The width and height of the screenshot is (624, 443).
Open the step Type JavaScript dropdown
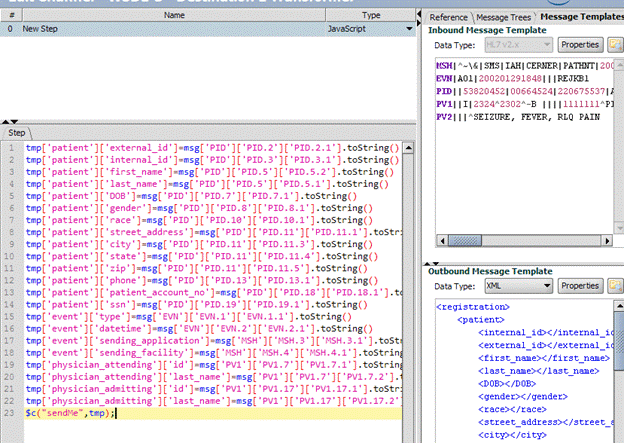(408, 30)
